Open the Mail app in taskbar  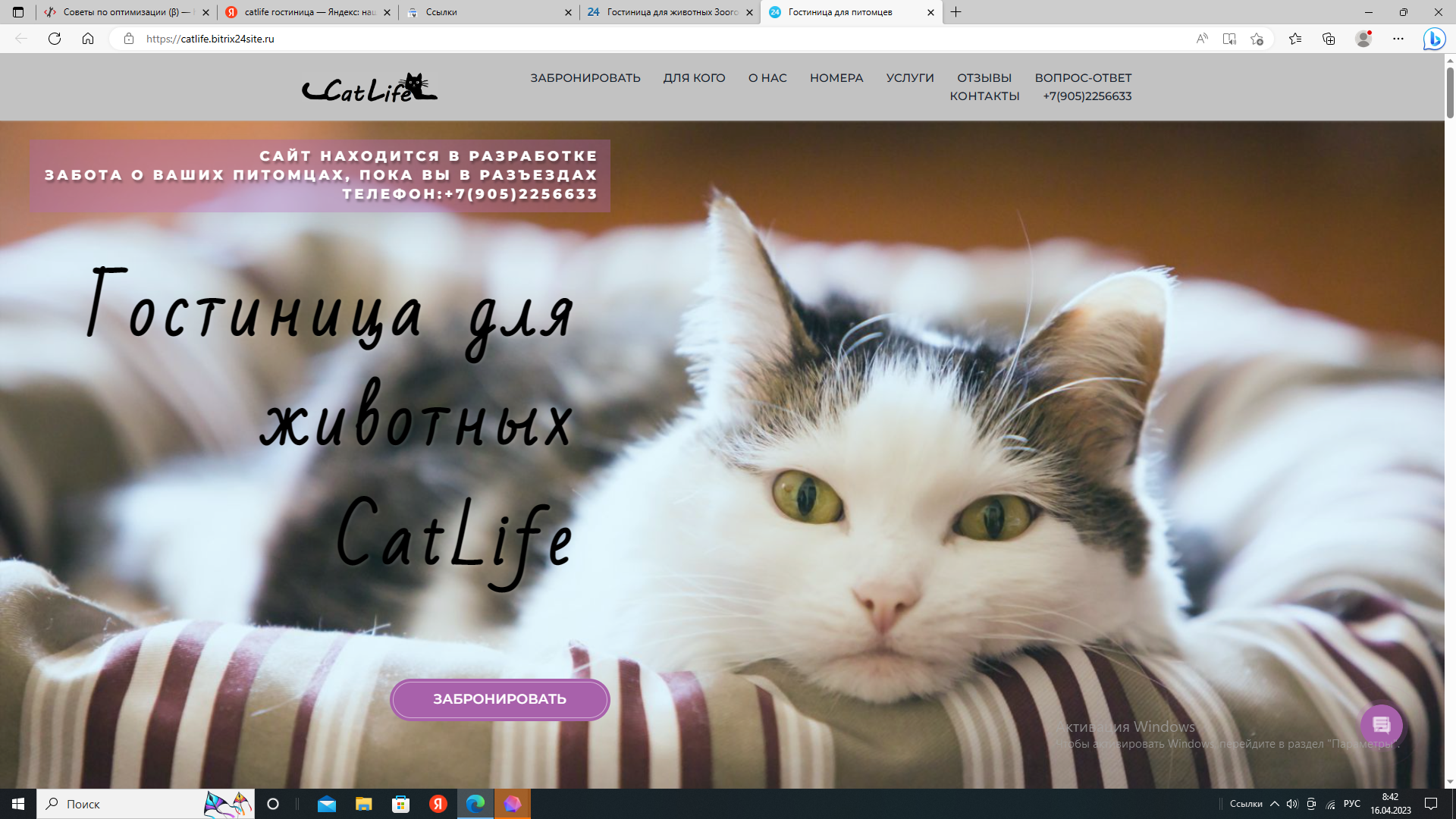coord(327,804)
